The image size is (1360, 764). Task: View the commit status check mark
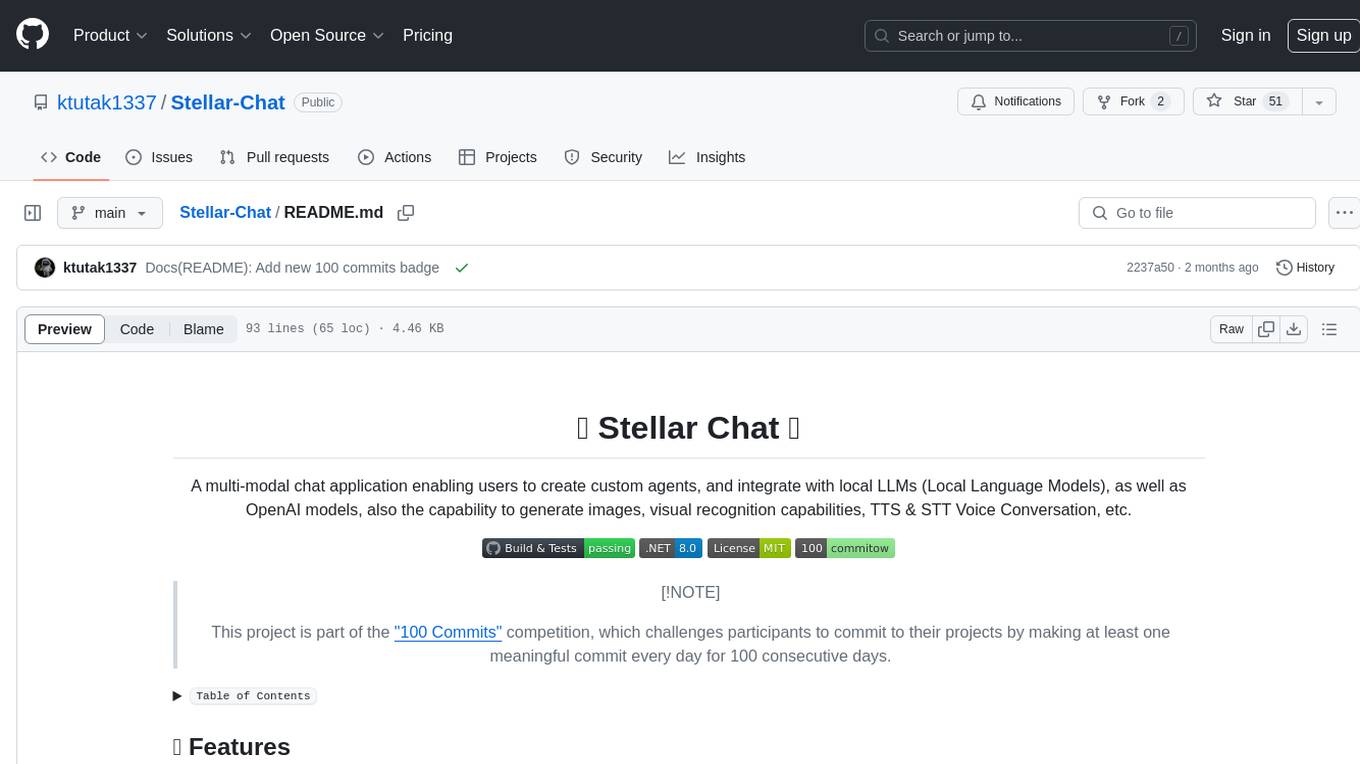461,268
